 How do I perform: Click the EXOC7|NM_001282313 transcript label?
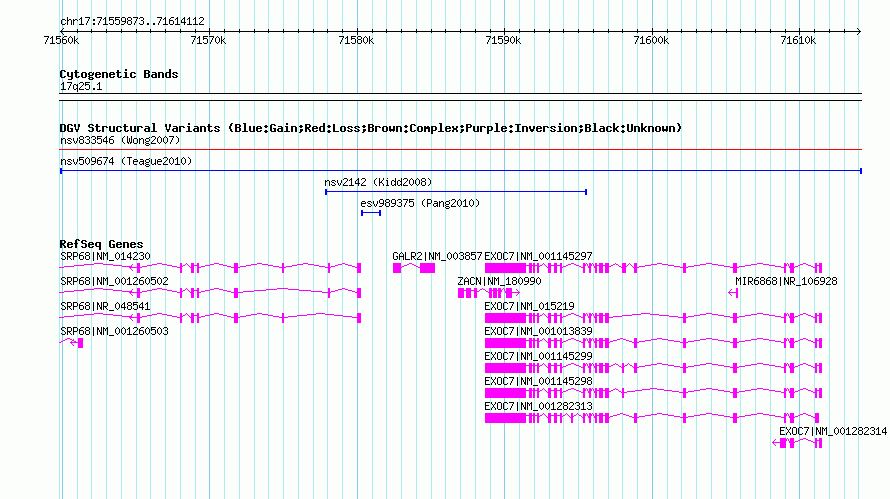pyautogui.click(x=538, y=406)
